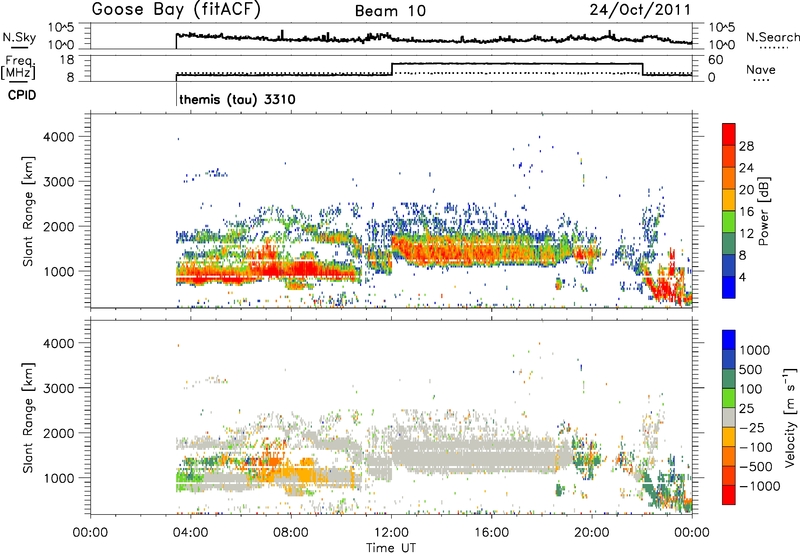Click the "Time UT" axis title

[391, 548]
